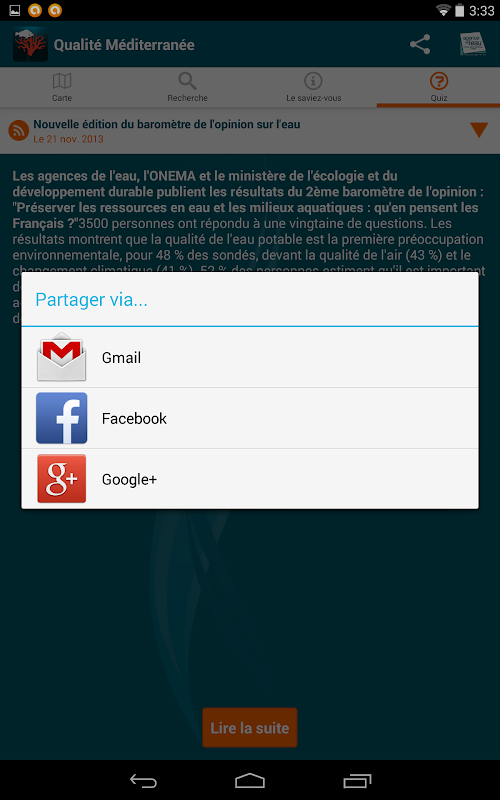The height and width of the screenshot is (800, 500).
Task: Choose the Facebook icon
Action: click(x=62, y=418)
